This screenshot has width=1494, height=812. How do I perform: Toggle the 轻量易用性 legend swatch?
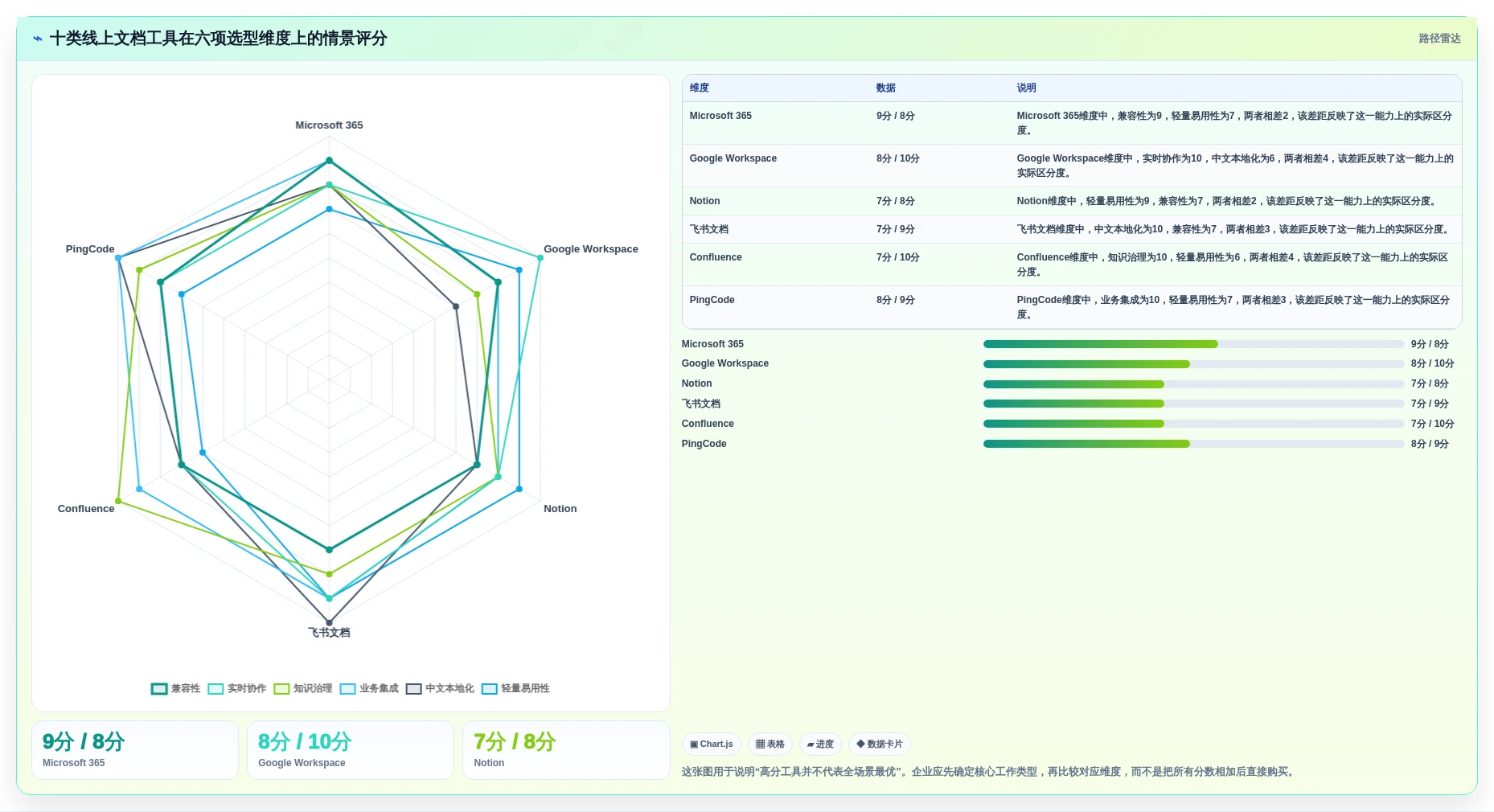pyautogui.click(x=489, y=689)
